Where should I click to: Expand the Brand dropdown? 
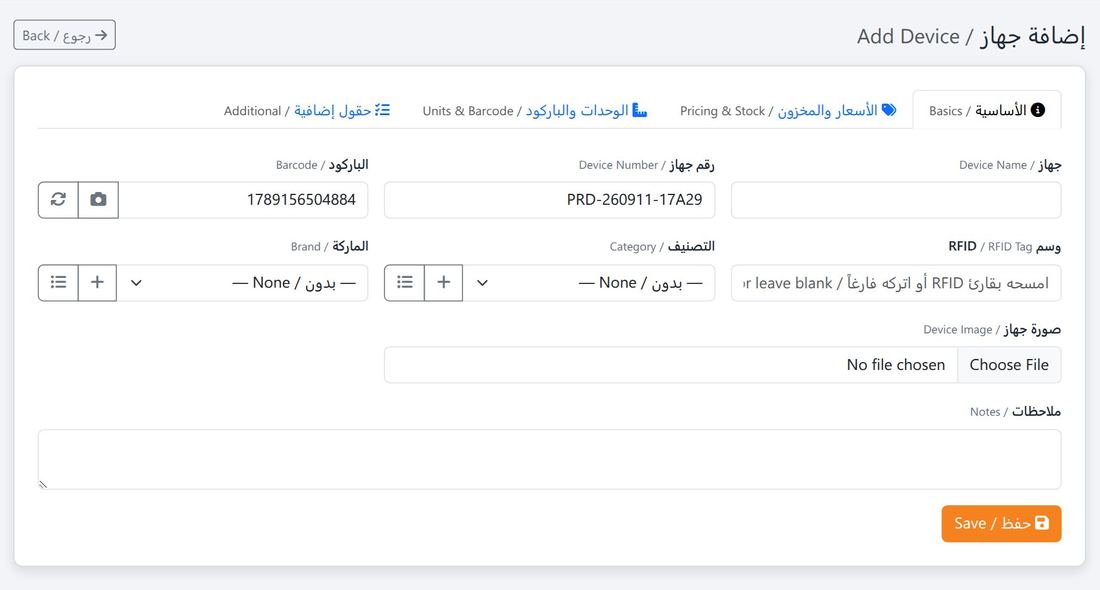242,283
